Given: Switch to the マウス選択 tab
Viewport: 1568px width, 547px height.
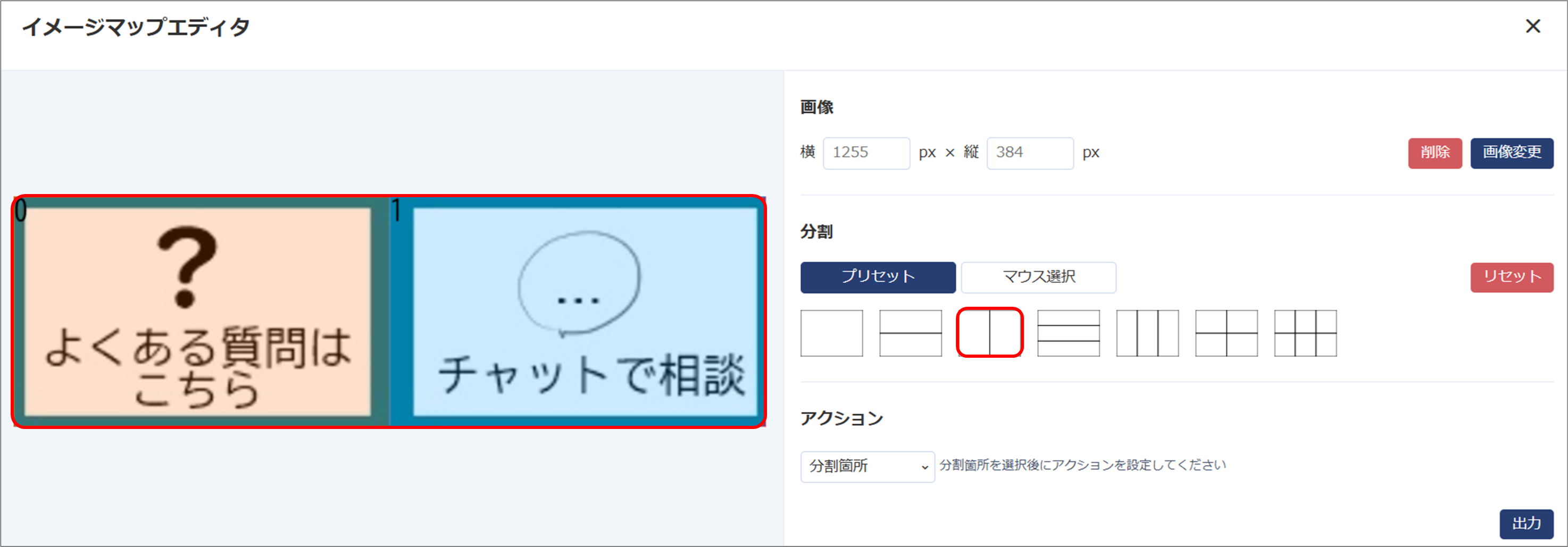Looking at the screenshot, I should point(1038,277).
